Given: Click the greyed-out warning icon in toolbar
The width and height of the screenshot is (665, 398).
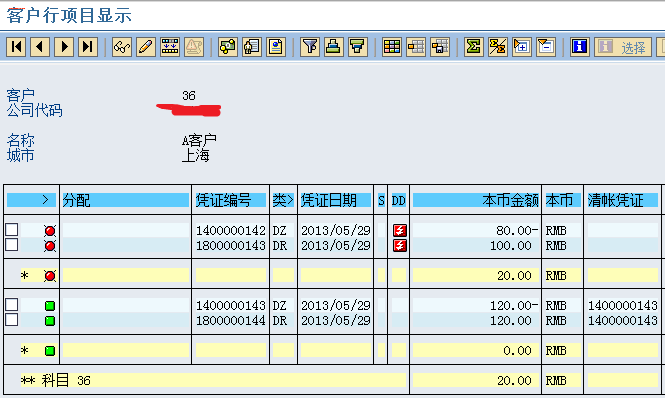Looking at the screenshot, I should tap(194, 47).
